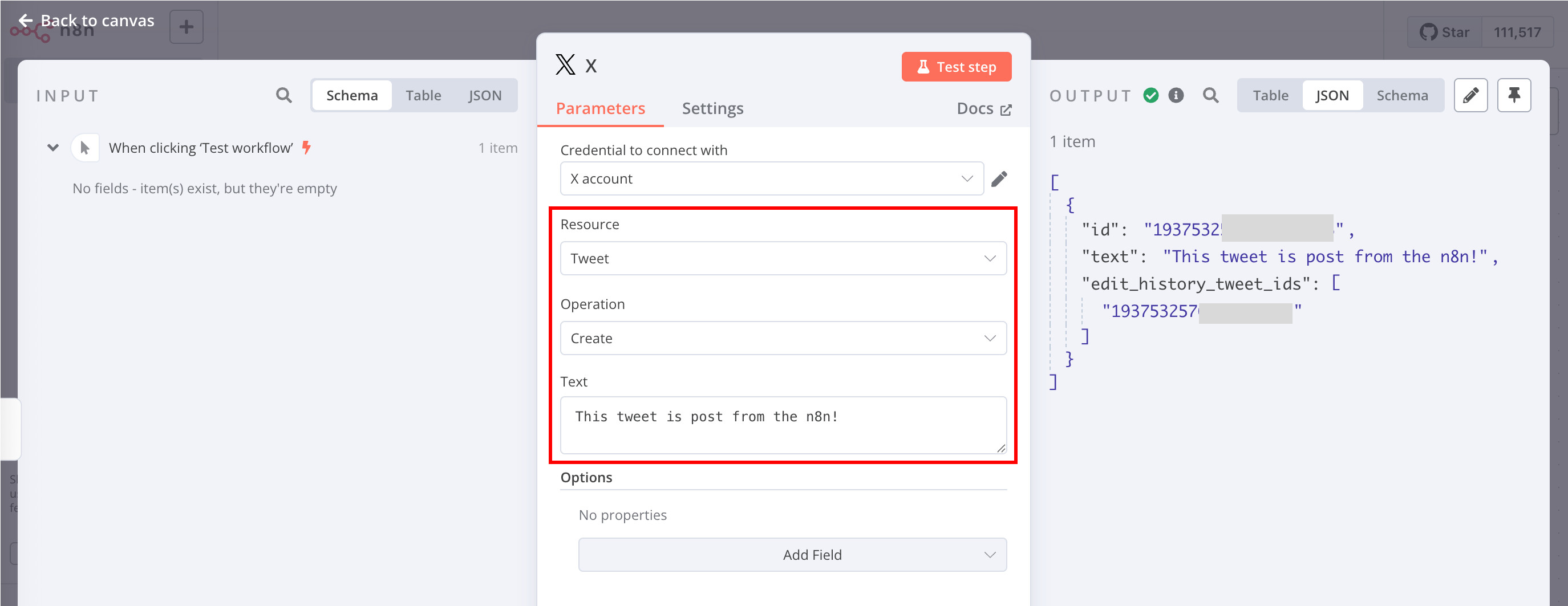This screenshot has height=606, width=1568.
Task: Click the "edit_history_tweet_ids" JSON key
Action: pos(1196,284)
